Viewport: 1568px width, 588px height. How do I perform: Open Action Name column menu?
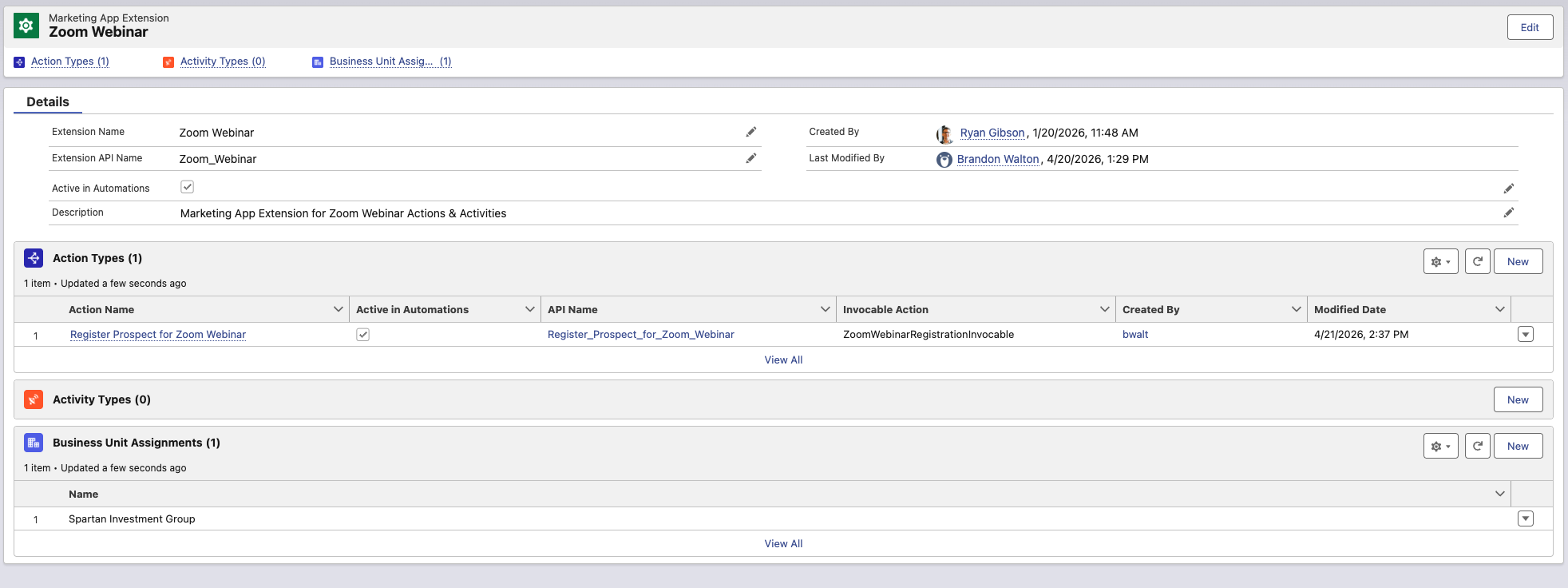(338, 309)
